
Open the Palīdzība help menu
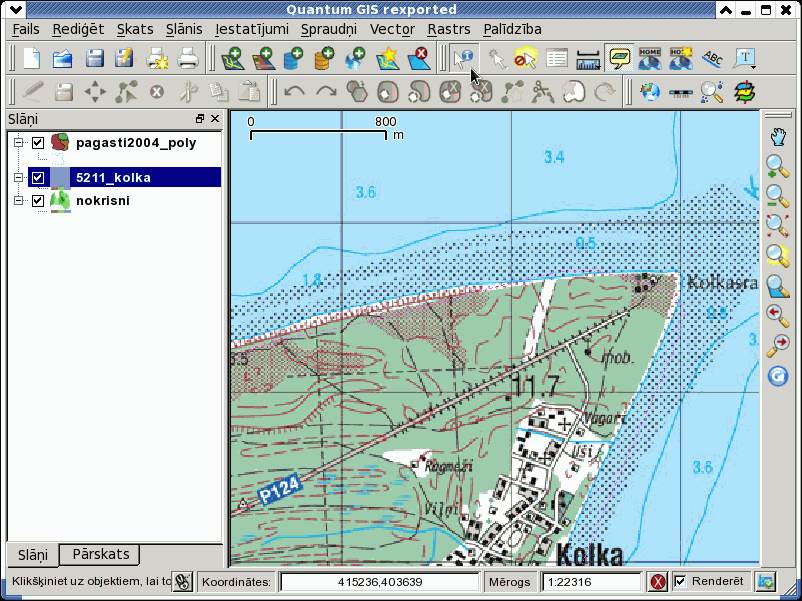click(513, 29)
